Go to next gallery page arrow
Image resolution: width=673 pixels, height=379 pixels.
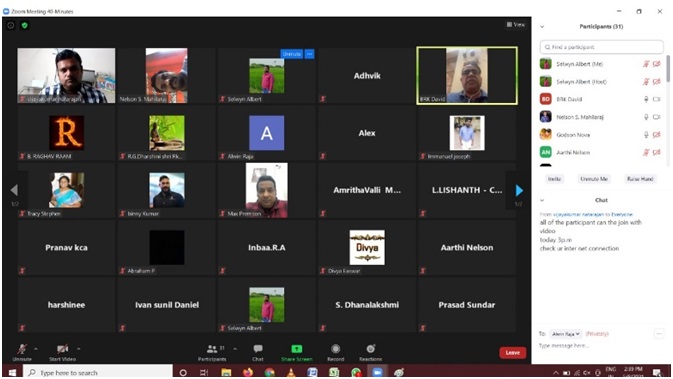519,190
